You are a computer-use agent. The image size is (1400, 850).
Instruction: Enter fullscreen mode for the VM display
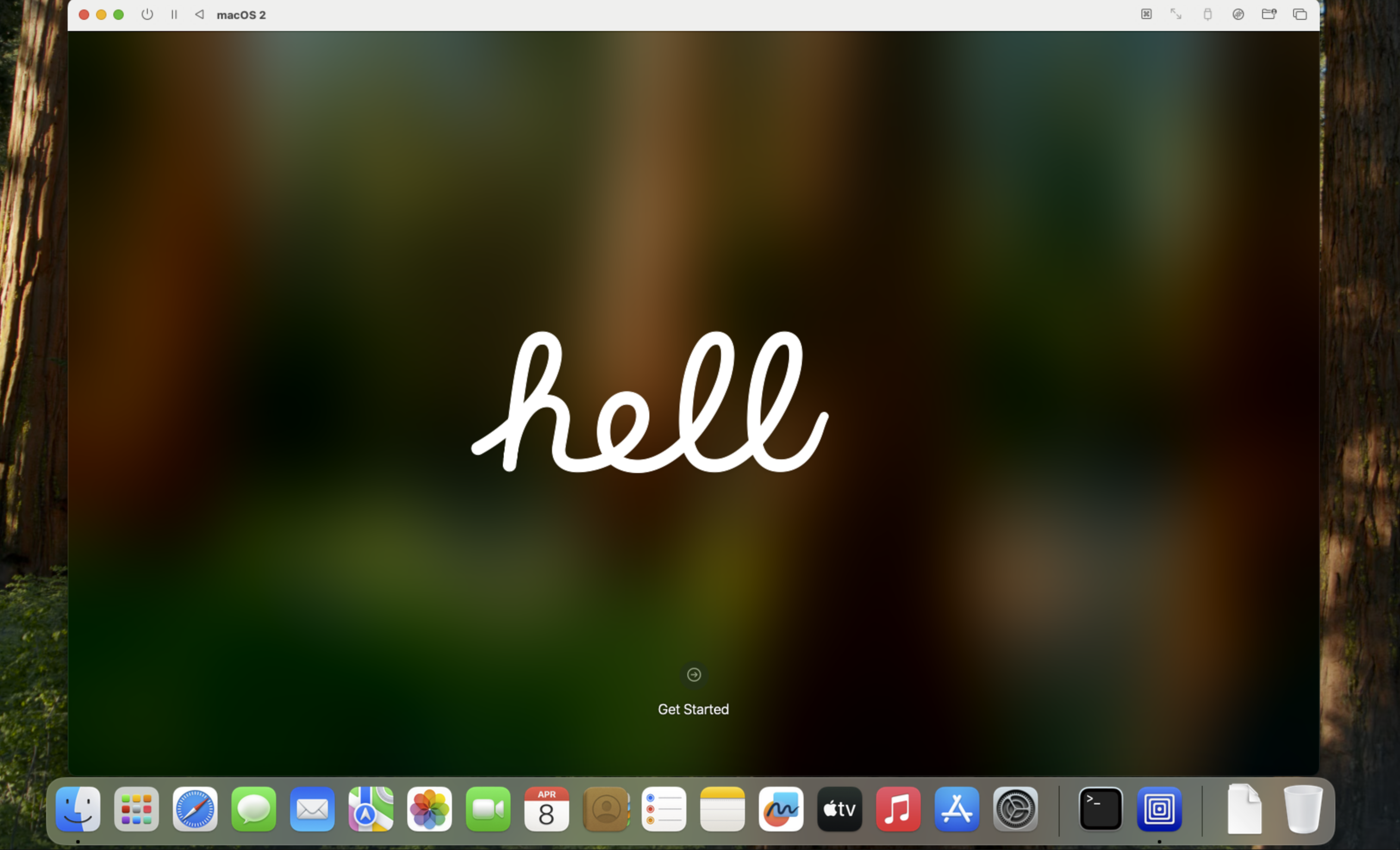point(1176,14)
